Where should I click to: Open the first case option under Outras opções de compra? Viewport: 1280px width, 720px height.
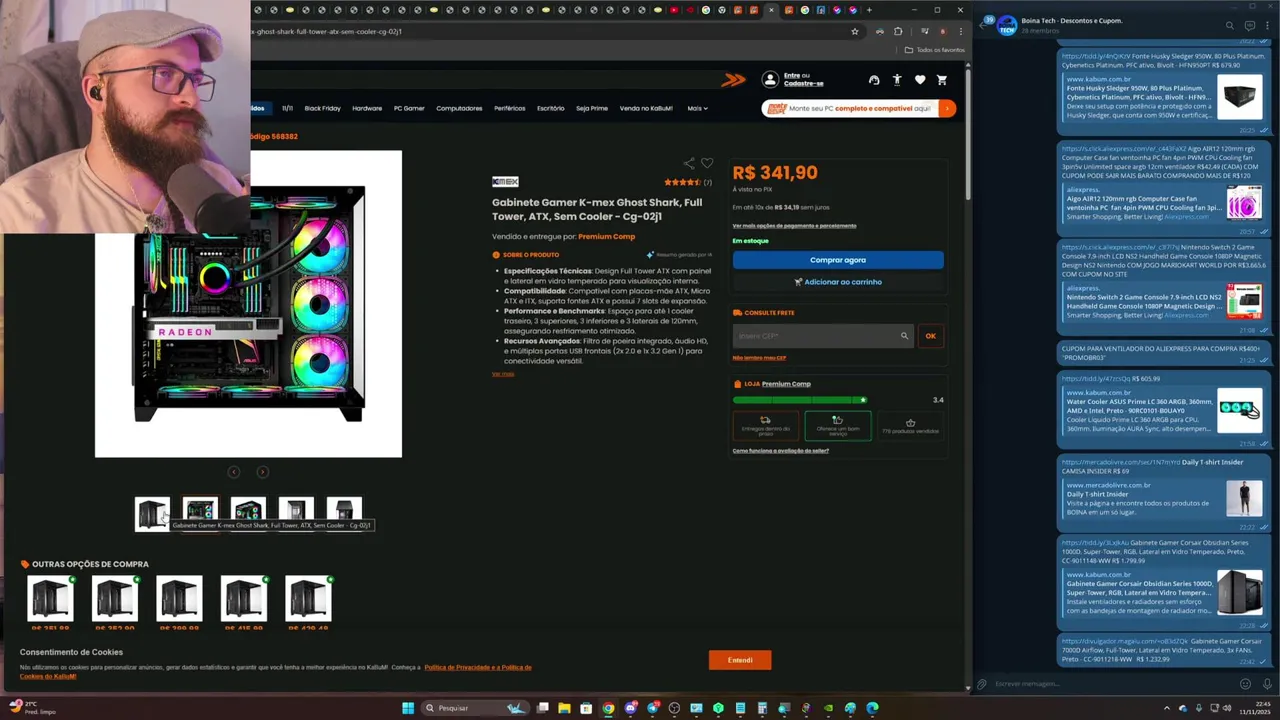click(50, 599)
